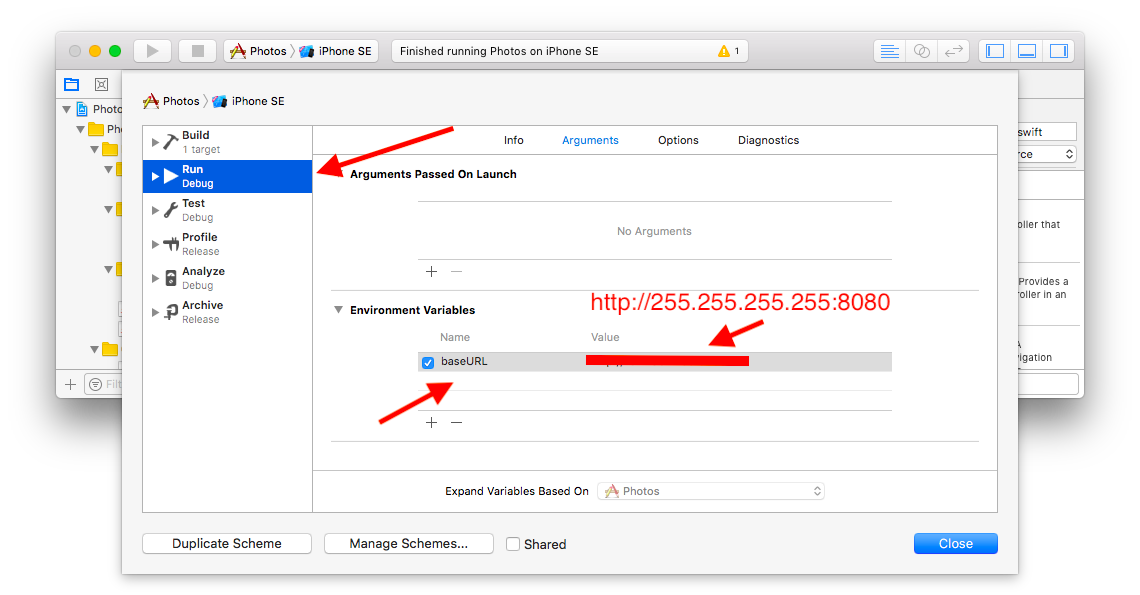
Task: Show the standard editor
Action: 889,51
